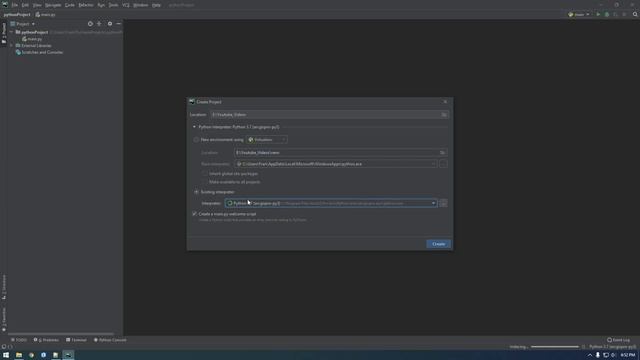
Task: Close the Create Project dialog
Action: tap(445, 102)
